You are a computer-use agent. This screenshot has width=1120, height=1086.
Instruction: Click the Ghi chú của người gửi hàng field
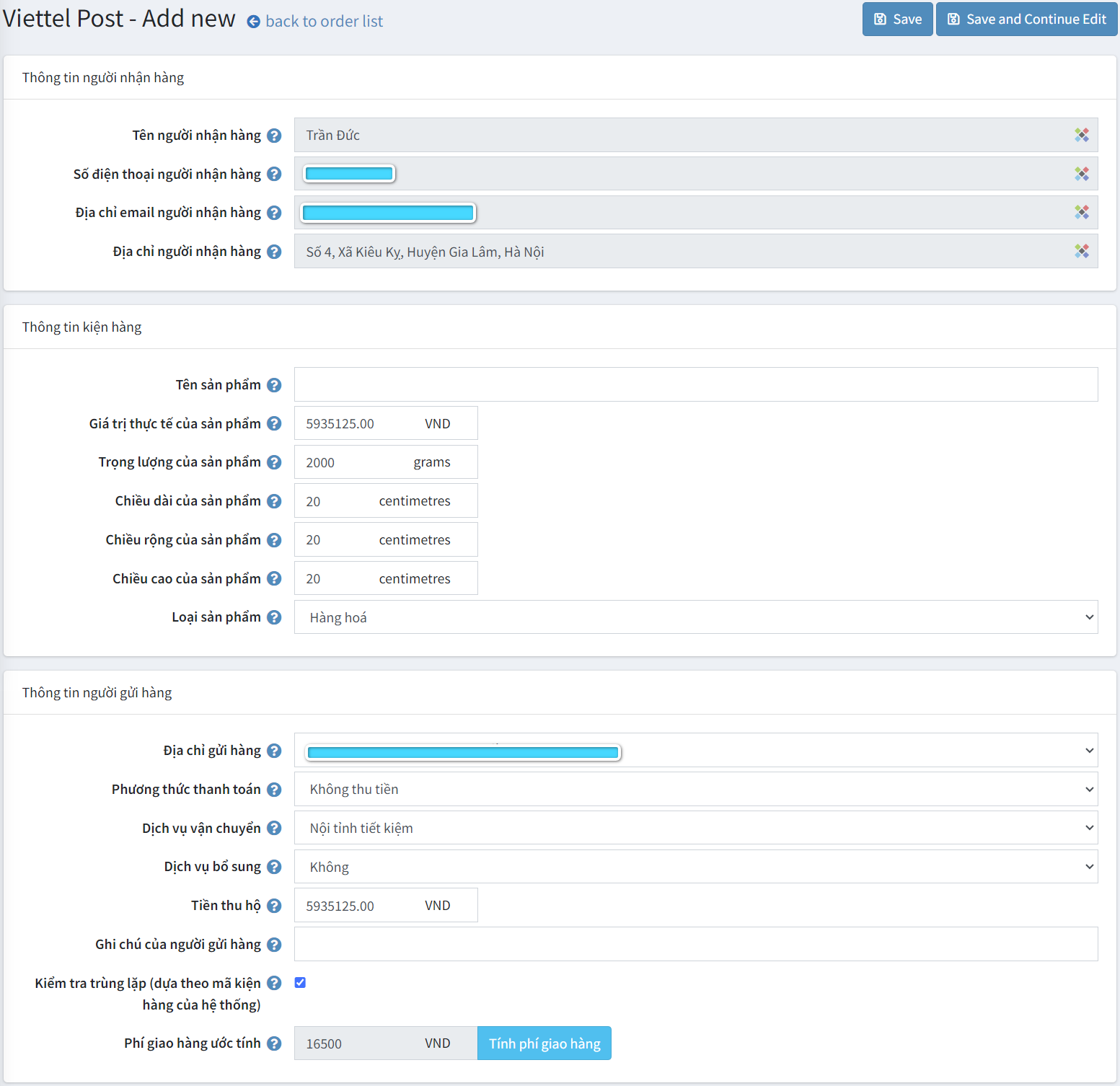(x=696, y=944)
